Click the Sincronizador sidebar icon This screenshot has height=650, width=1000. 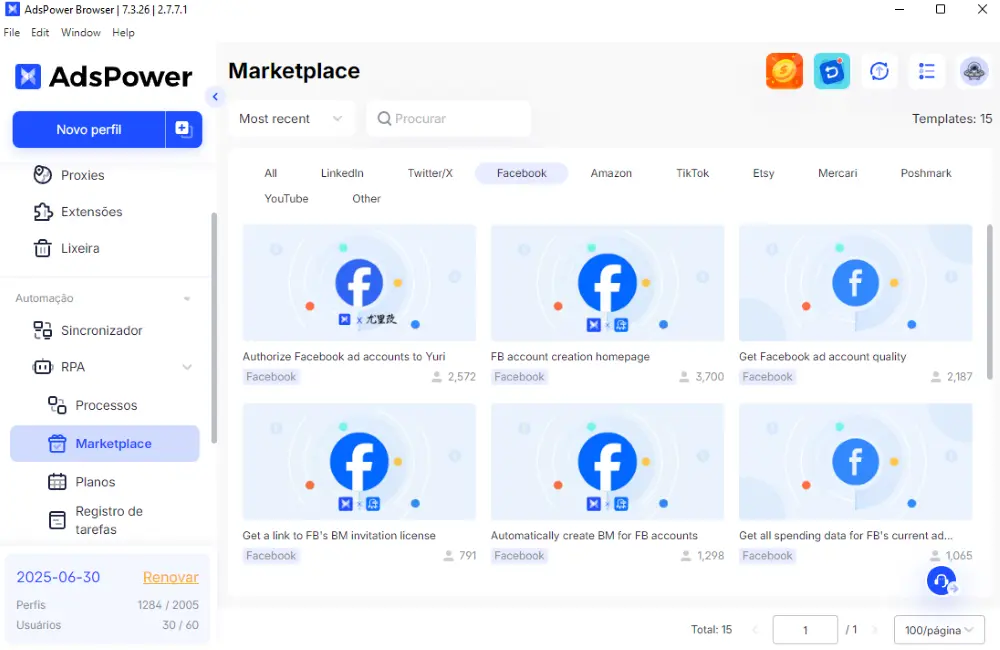pos(42,330)
